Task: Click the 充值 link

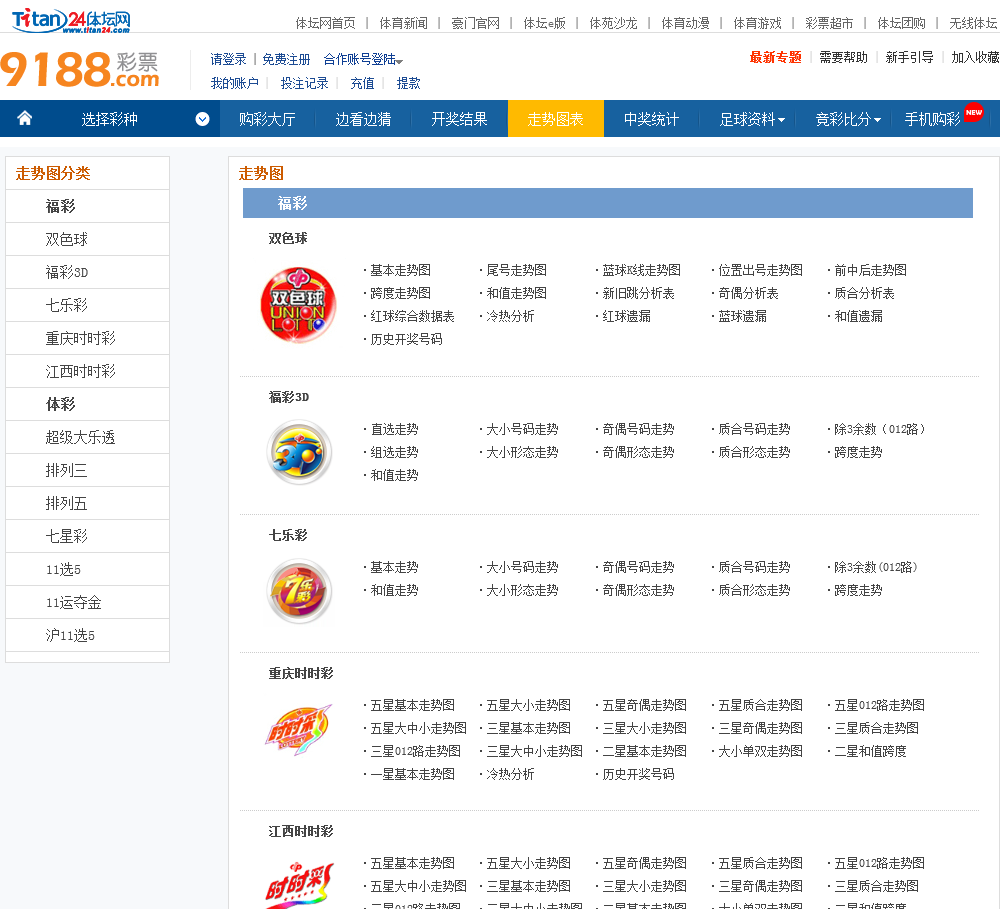Action: (x=362, y=84)
